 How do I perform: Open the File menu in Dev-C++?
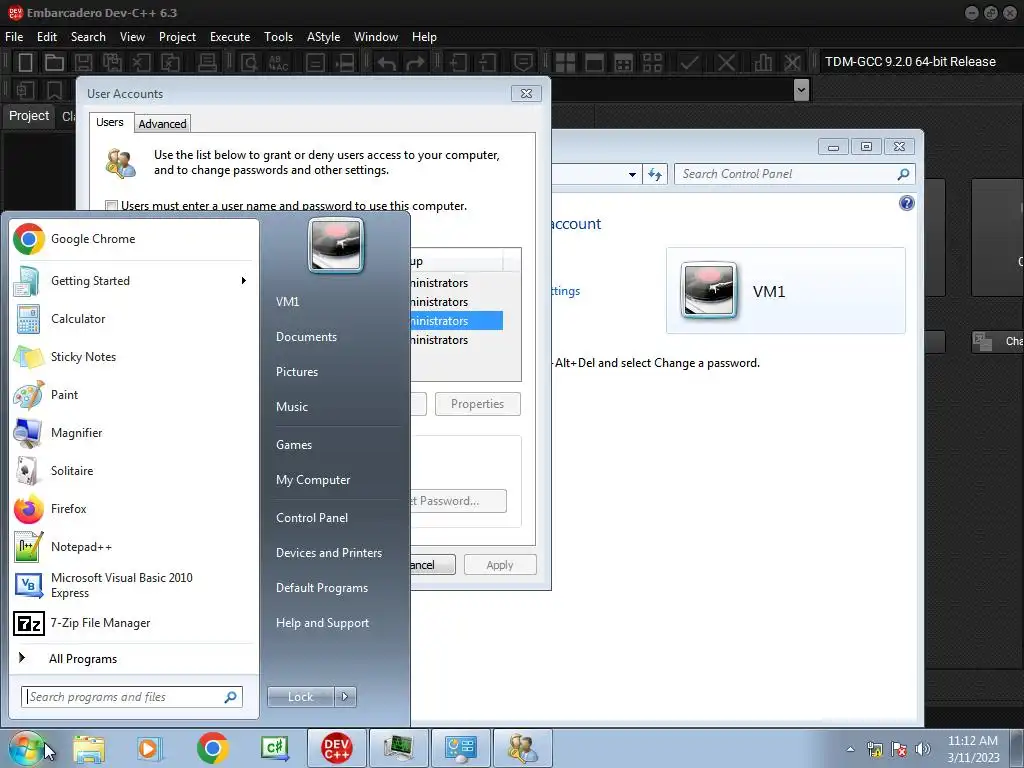point(14,37)
